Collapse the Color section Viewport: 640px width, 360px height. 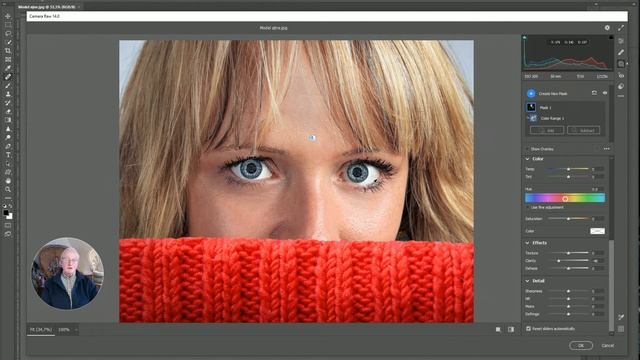[x=527, y=159]
